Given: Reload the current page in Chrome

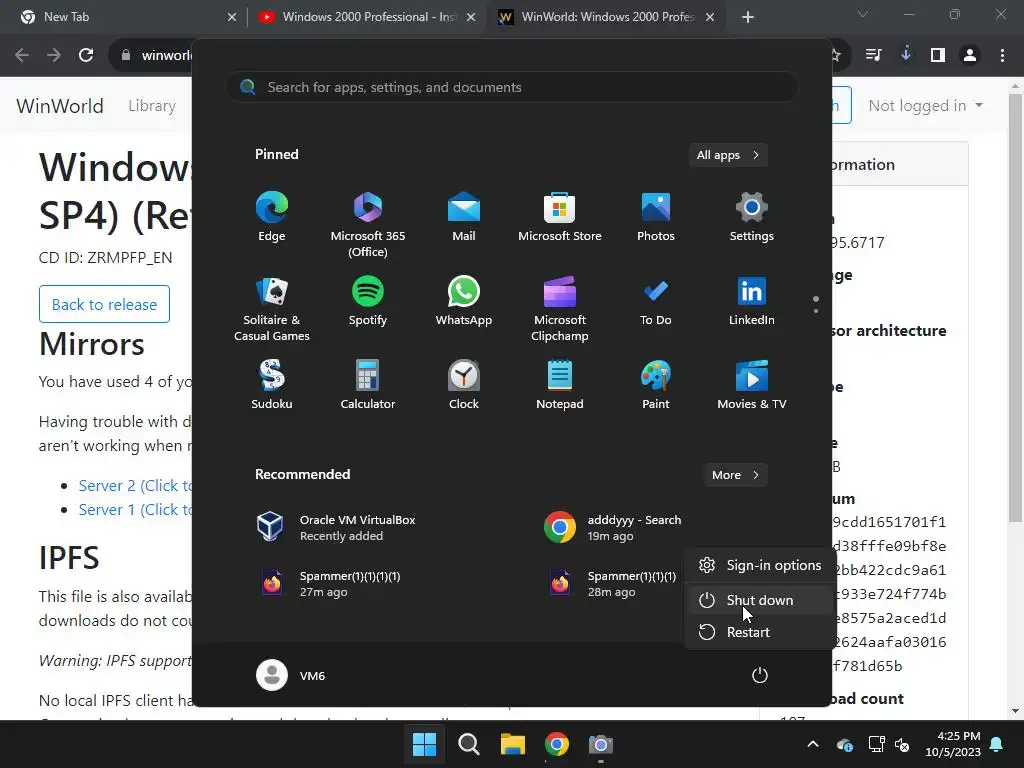Looking at the screenshot, I should [x=86, y=56].
